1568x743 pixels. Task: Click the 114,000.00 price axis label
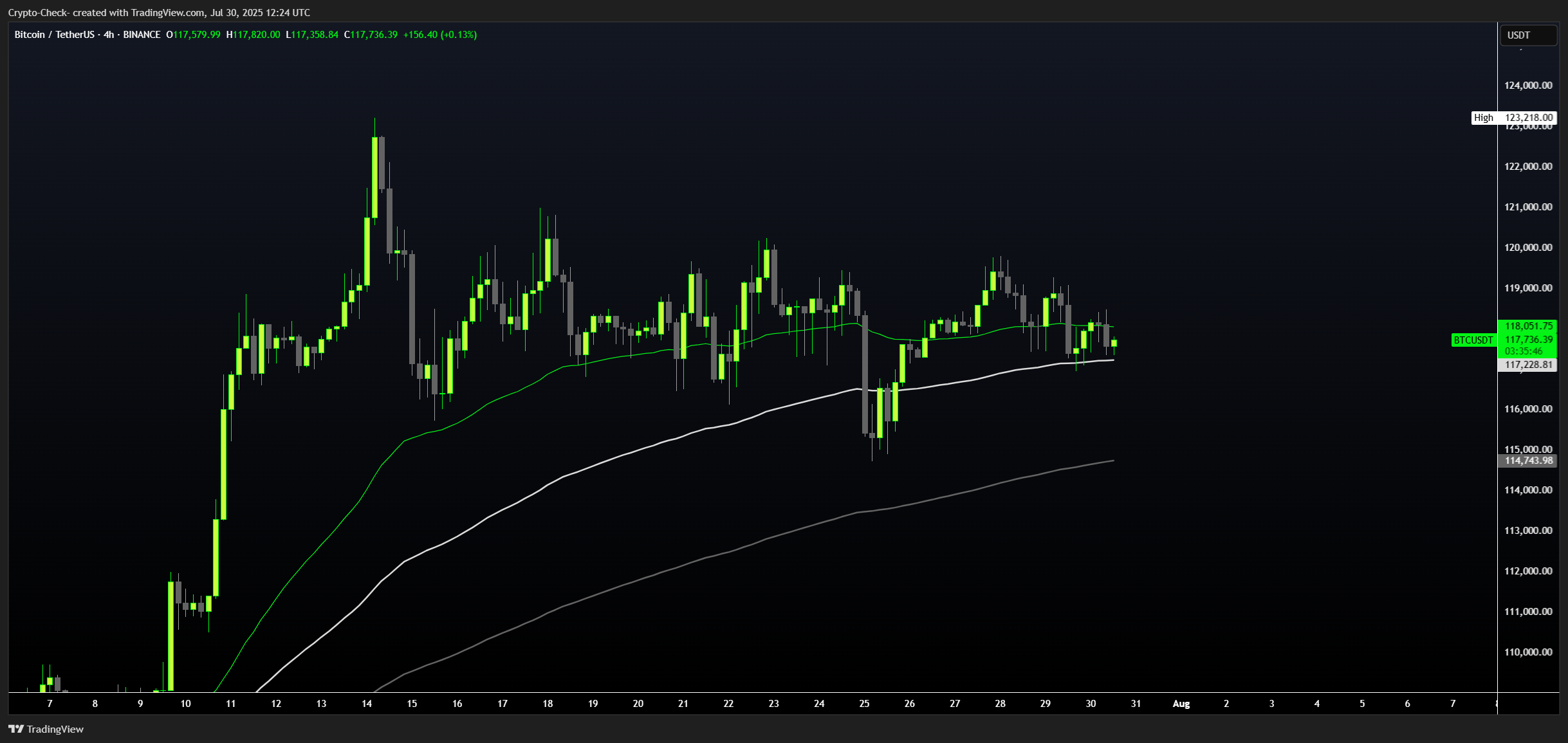pos(1528,490)
